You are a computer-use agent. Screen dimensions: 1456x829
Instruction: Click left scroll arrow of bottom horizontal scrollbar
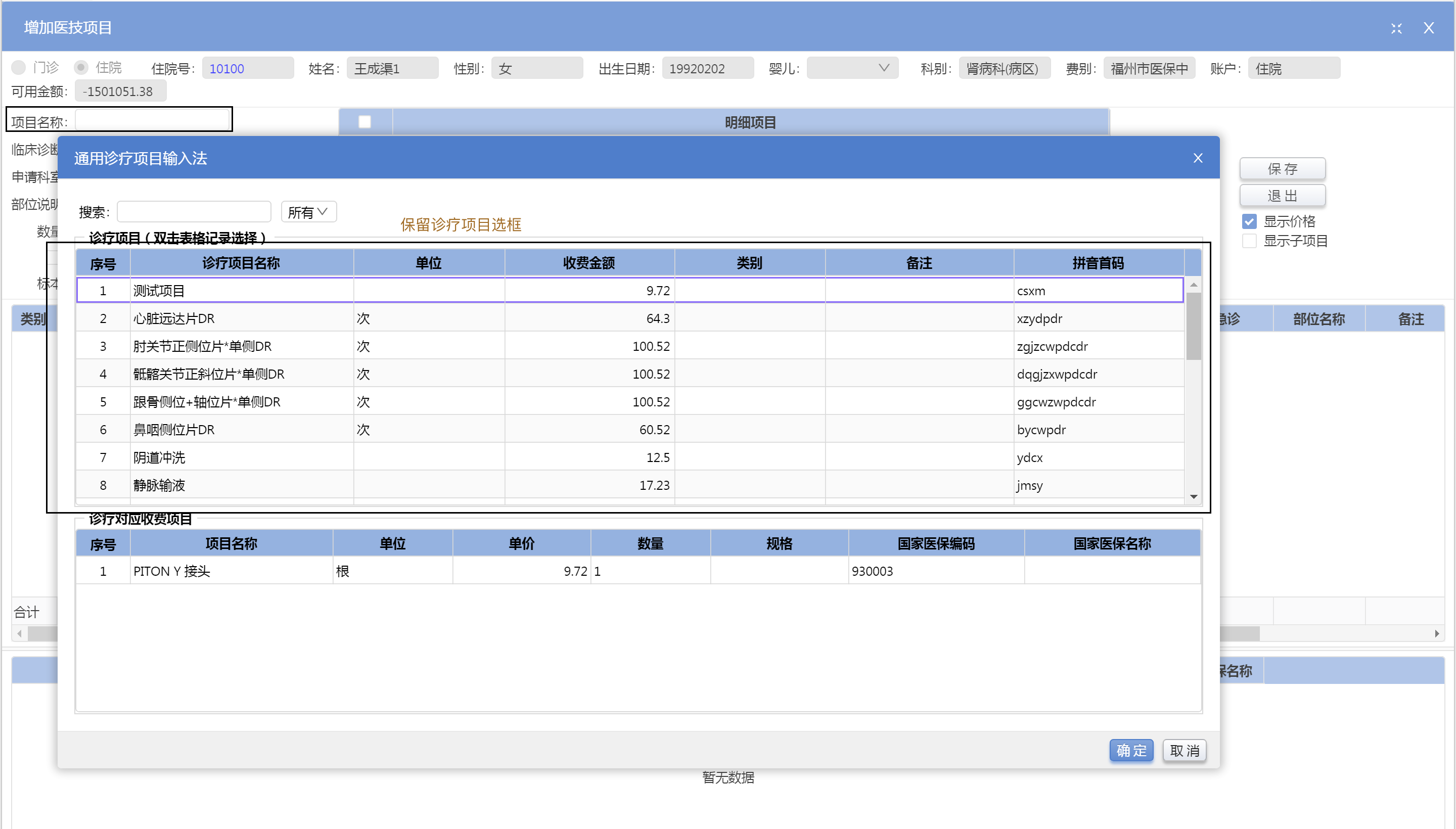click(19, 633)
